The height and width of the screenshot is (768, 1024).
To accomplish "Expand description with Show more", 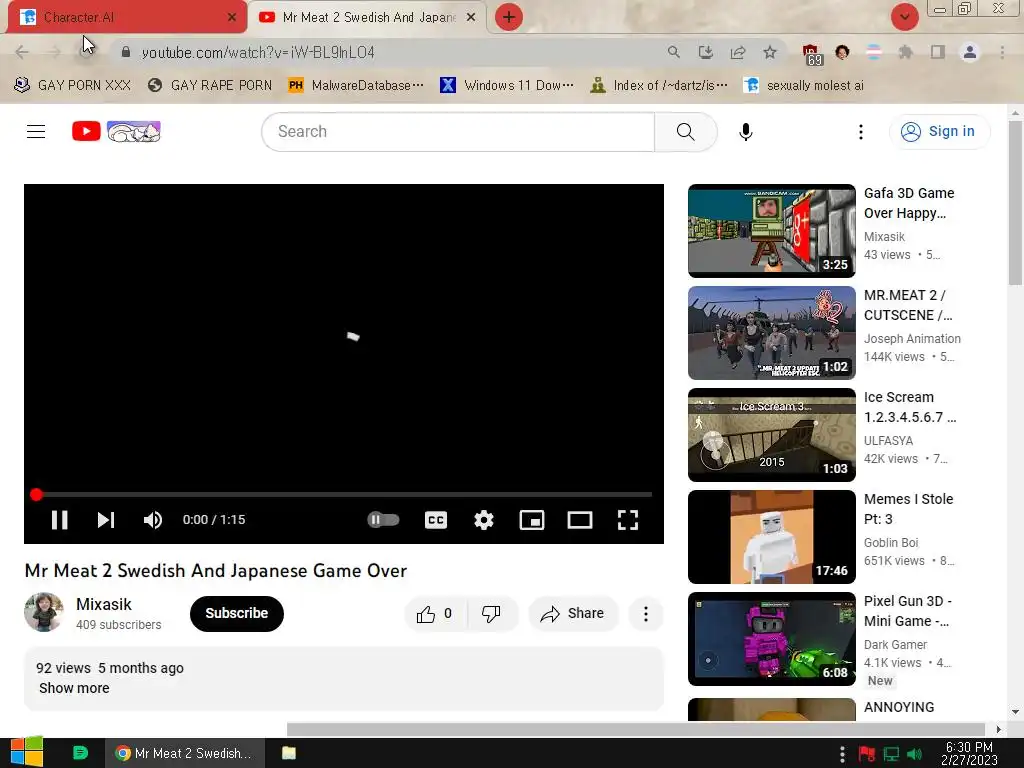I will tap(74, 688).
